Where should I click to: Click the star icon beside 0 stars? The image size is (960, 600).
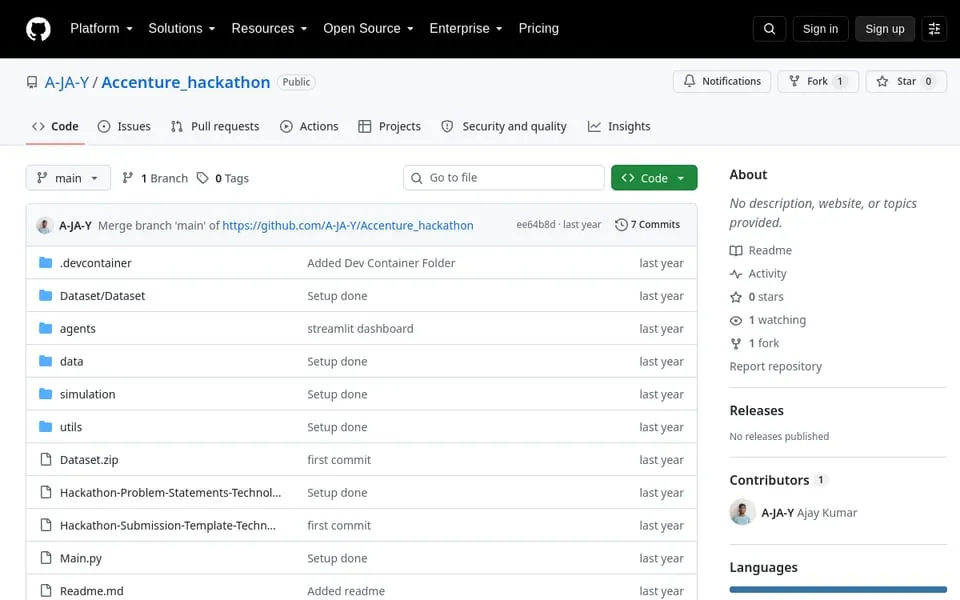click(x=736, y=297)
